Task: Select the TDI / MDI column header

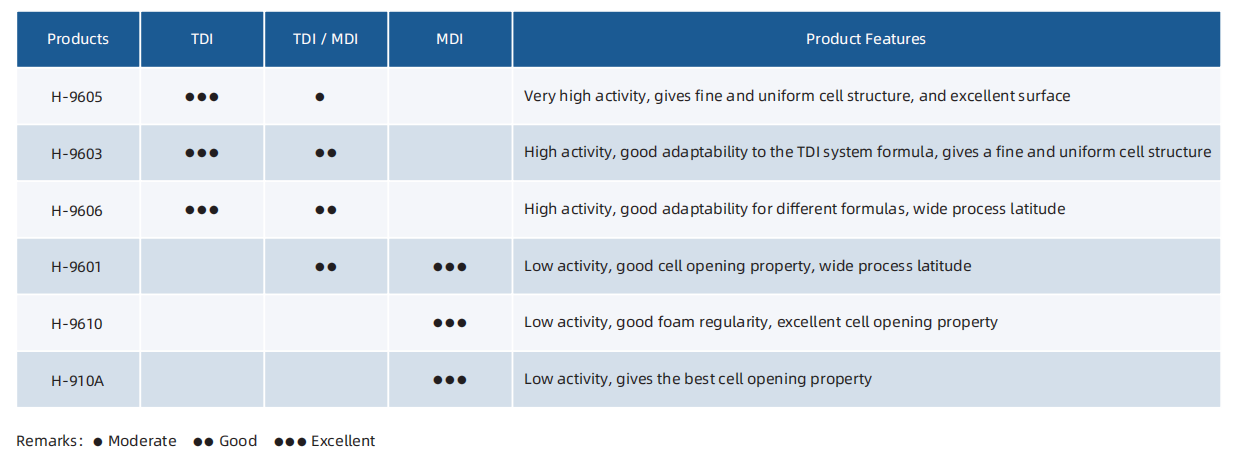Action: [x=326, y=39]
